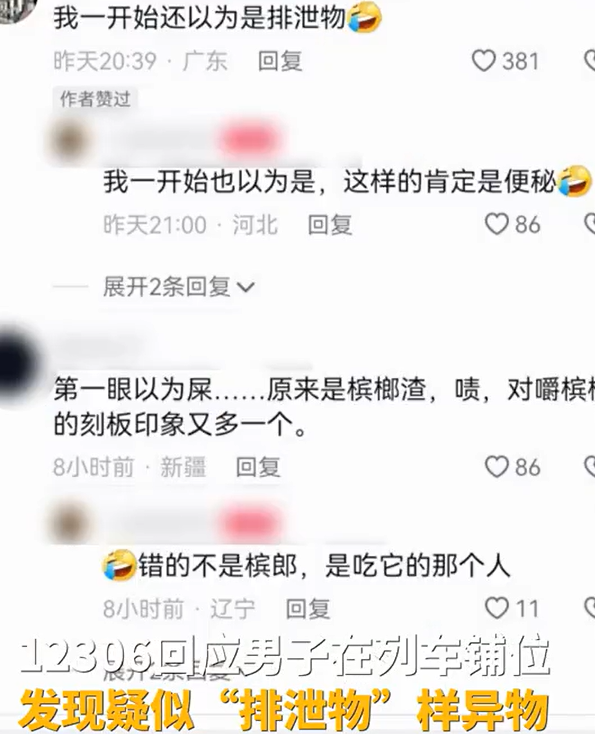Click the chevron next to 展开2条回复

tap(245, 287)
